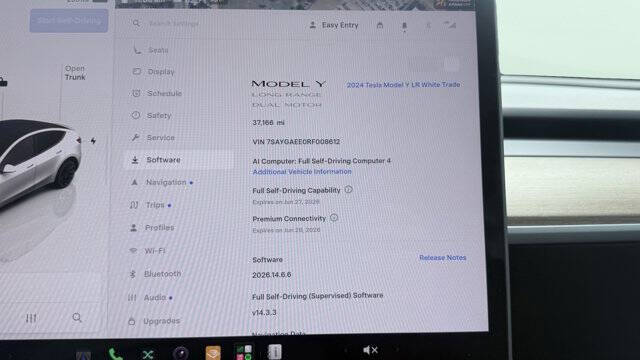Click the Full Self-Driving Capability info icon

click(x=348, y=189)
